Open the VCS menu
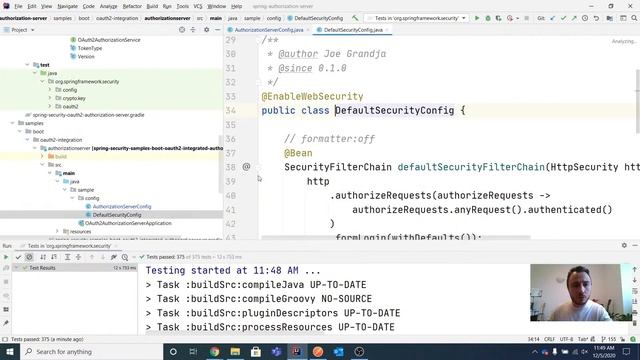This screenshot has width=640, height=360. tap(198, 6)
